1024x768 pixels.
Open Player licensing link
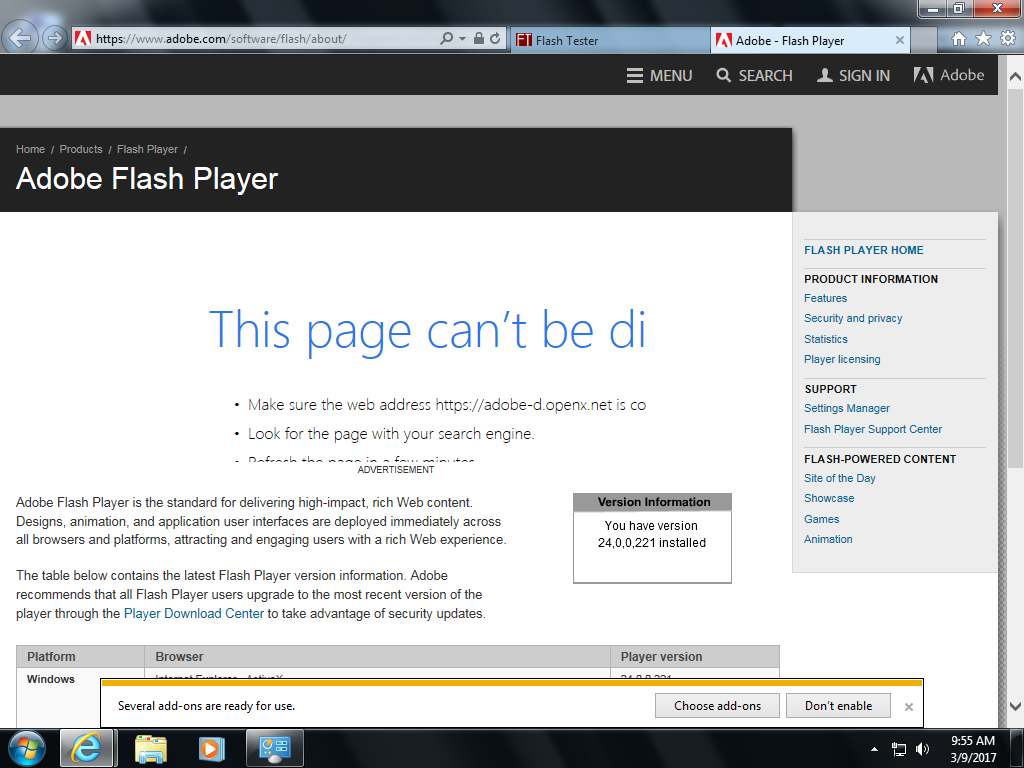(842, 359)
